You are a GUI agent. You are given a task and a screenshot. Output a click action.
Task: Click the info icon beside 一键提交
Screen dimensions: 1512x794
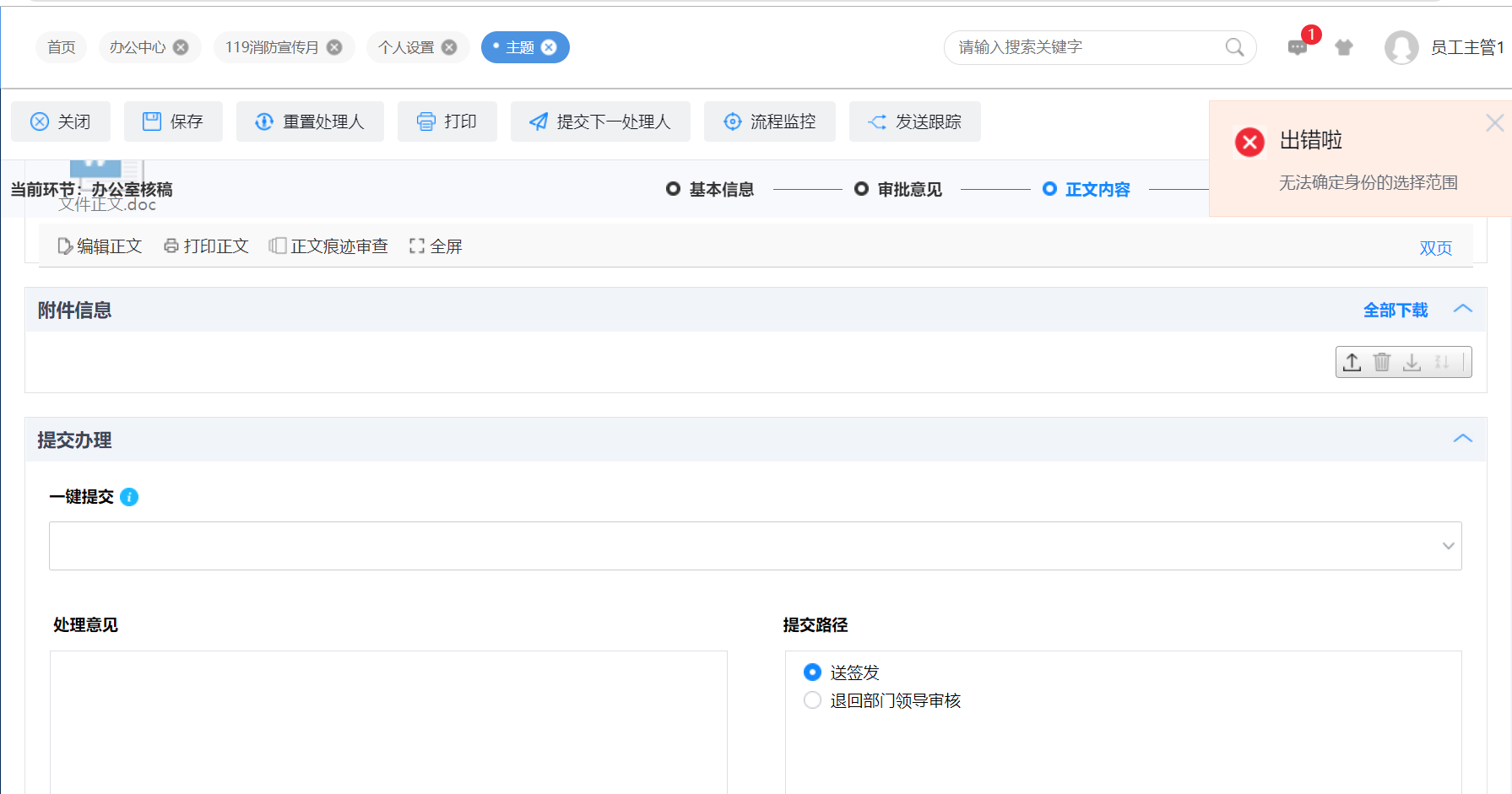point(129,497)
